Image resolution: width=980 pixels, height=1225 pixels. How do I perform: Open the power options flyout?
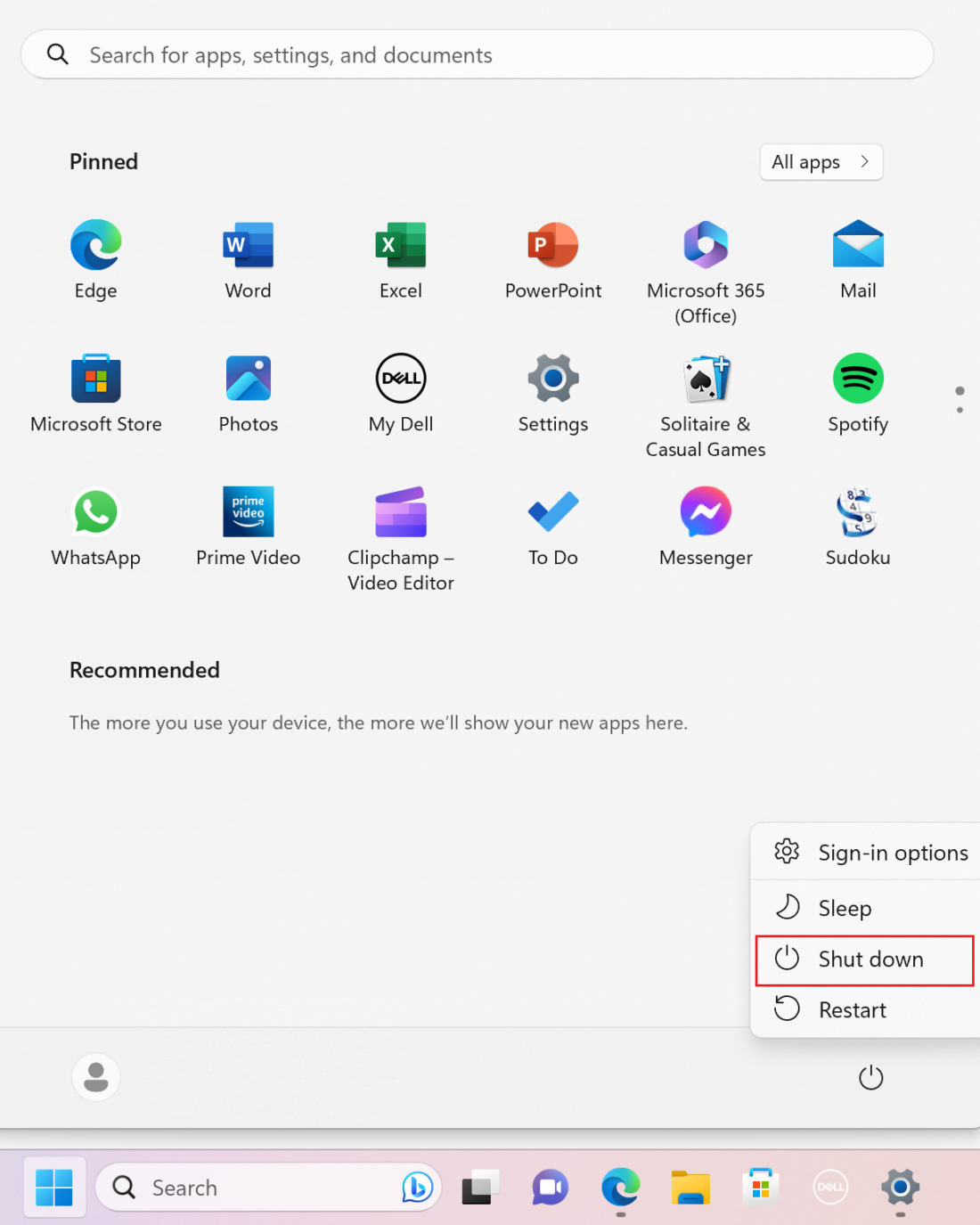click(x=870, y=1076)
